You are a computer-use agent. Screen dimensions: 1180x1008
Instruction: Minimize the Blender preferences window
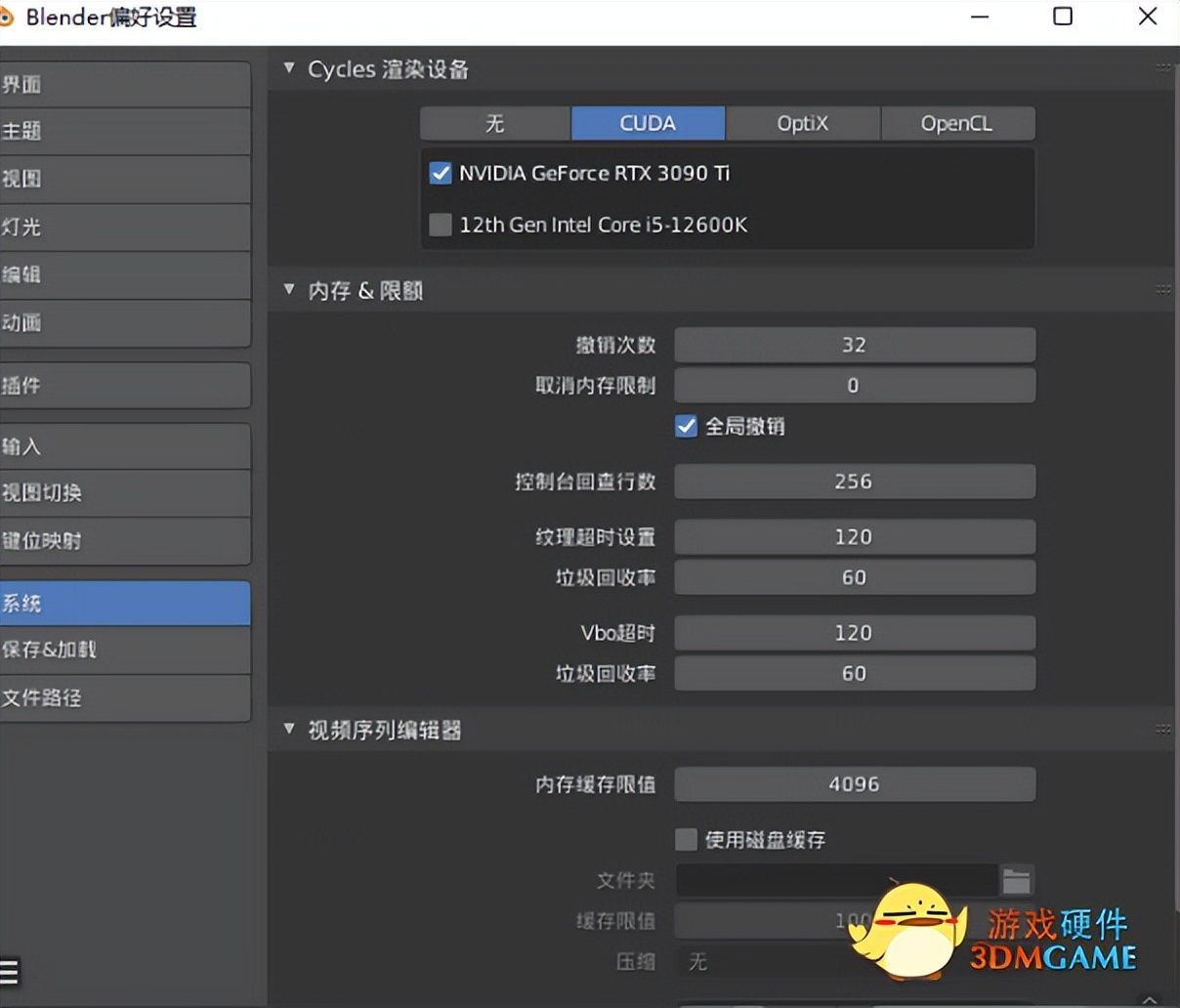[980, 17]
